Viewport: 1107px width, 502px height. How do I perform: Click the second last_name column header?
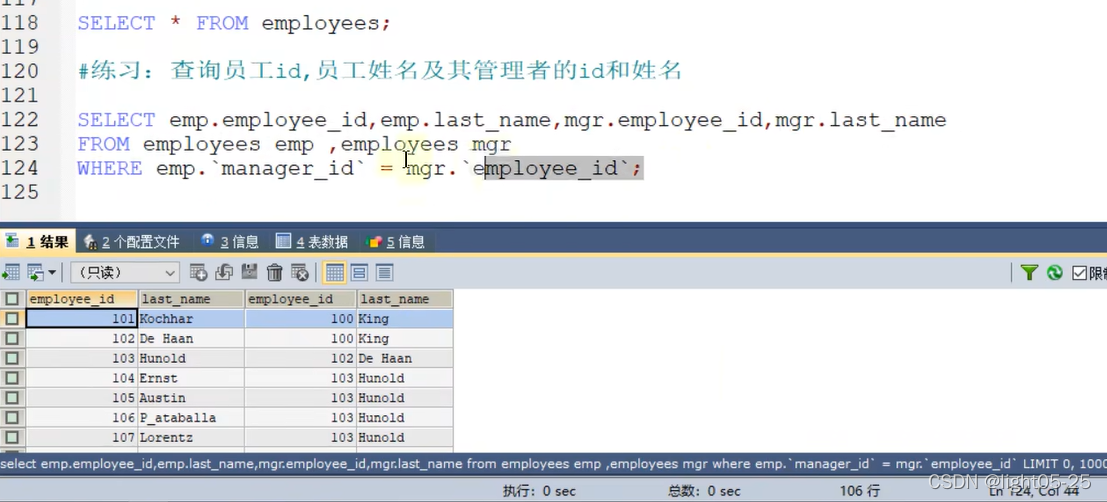[x=405, y=299]
